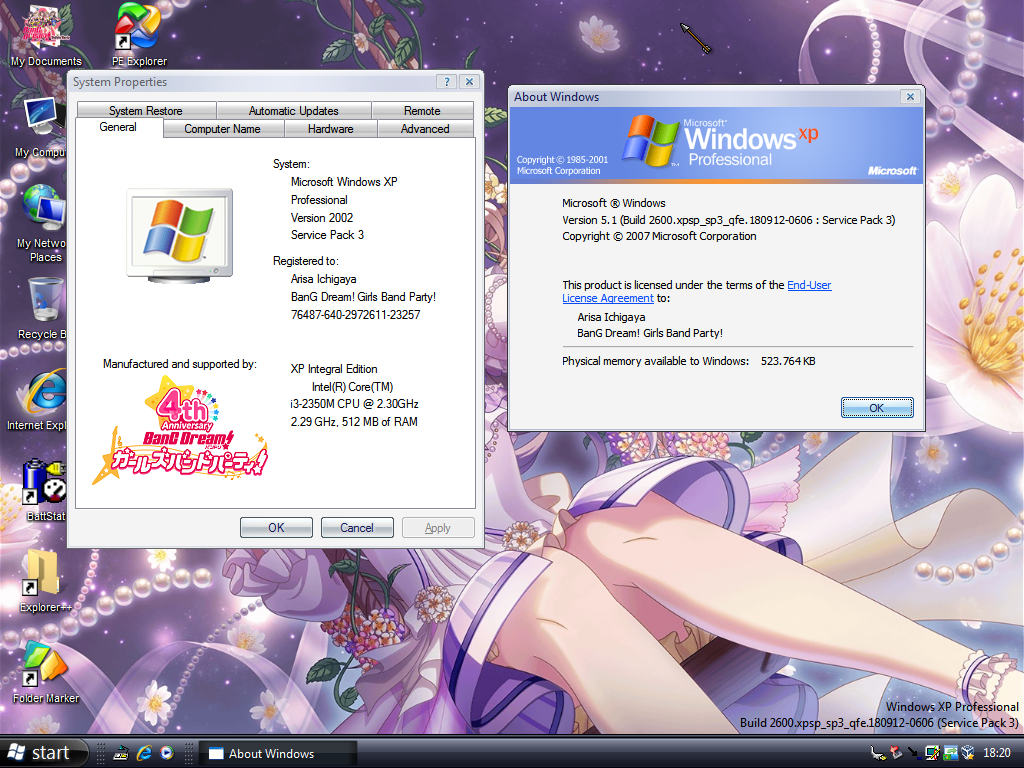Click Windows monitor logo in System Properties
Screen dimensions: 1024x768
(x=180, y=235)
